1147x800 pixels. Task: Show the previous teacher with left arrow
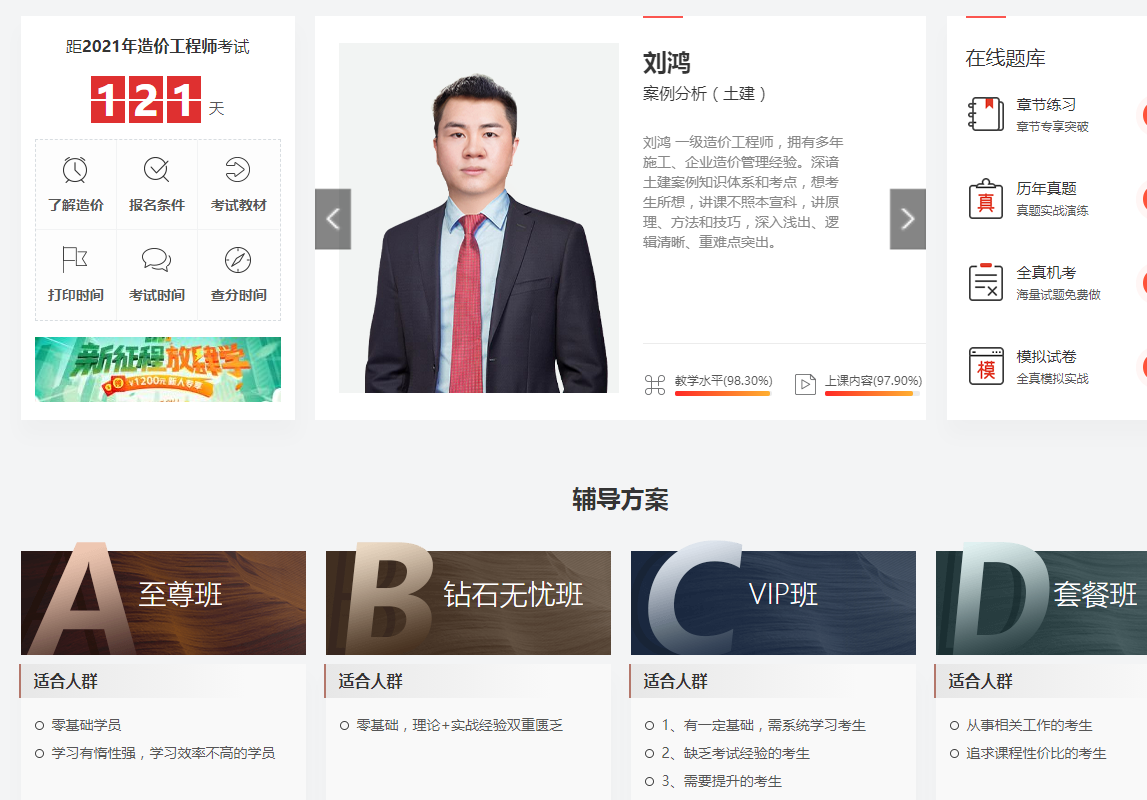tap(333, 219)
